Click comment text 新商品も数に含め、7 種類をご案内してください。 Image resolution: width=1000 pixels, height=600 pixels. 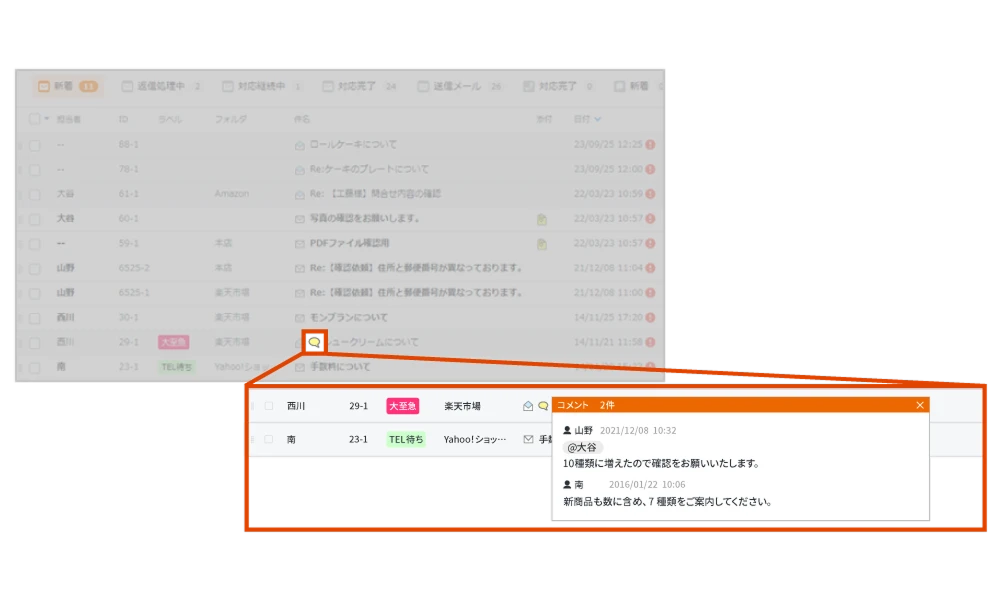tap(668, 502)
